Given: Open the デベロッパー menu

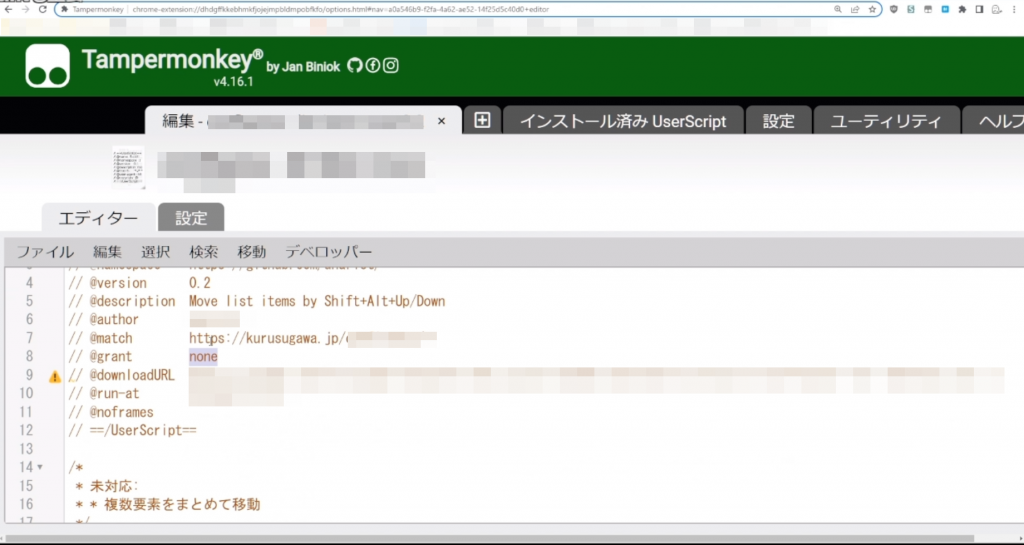Looking at the screenshot, I should 328,252.
